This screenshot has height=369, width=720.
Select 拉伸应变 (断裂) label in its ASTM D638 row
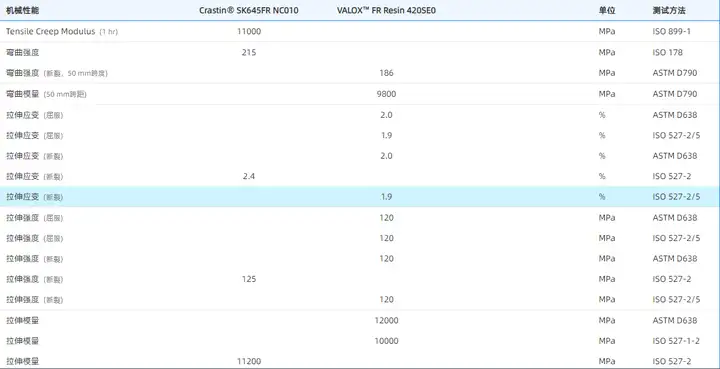(34, 156)
